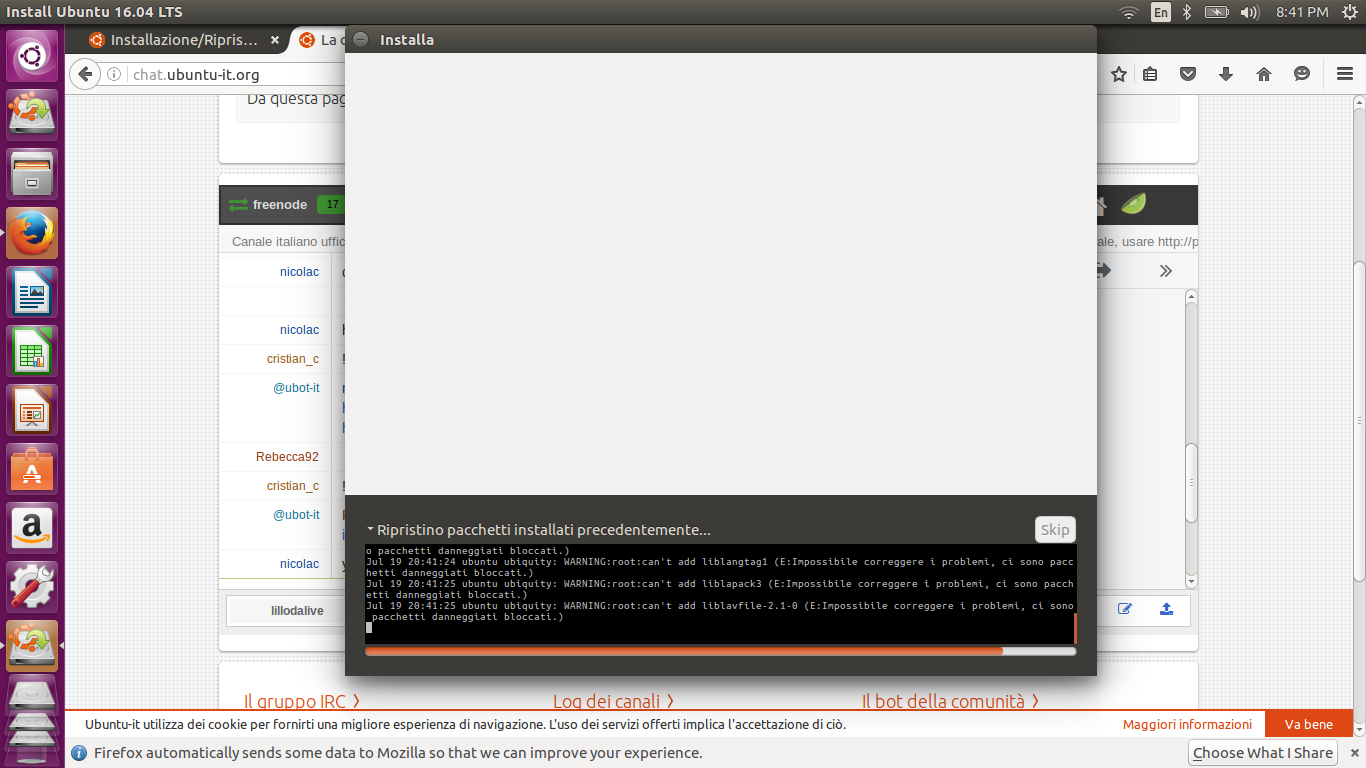Viewport: 1366px width, 768px height.
Task: Click 'Canale italiano uffic' channel topic text
Action: click(288, 242)
